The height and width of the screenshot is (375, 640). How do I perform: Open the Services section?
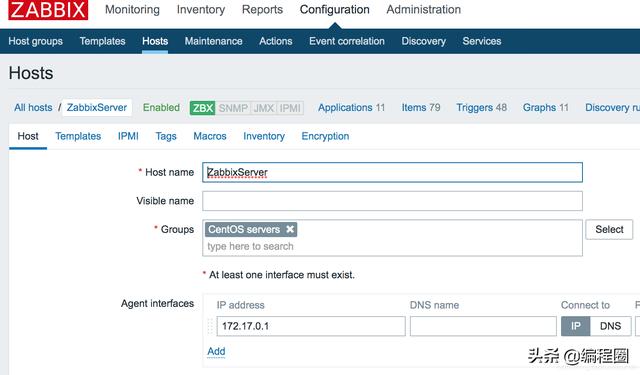point(482,41)
